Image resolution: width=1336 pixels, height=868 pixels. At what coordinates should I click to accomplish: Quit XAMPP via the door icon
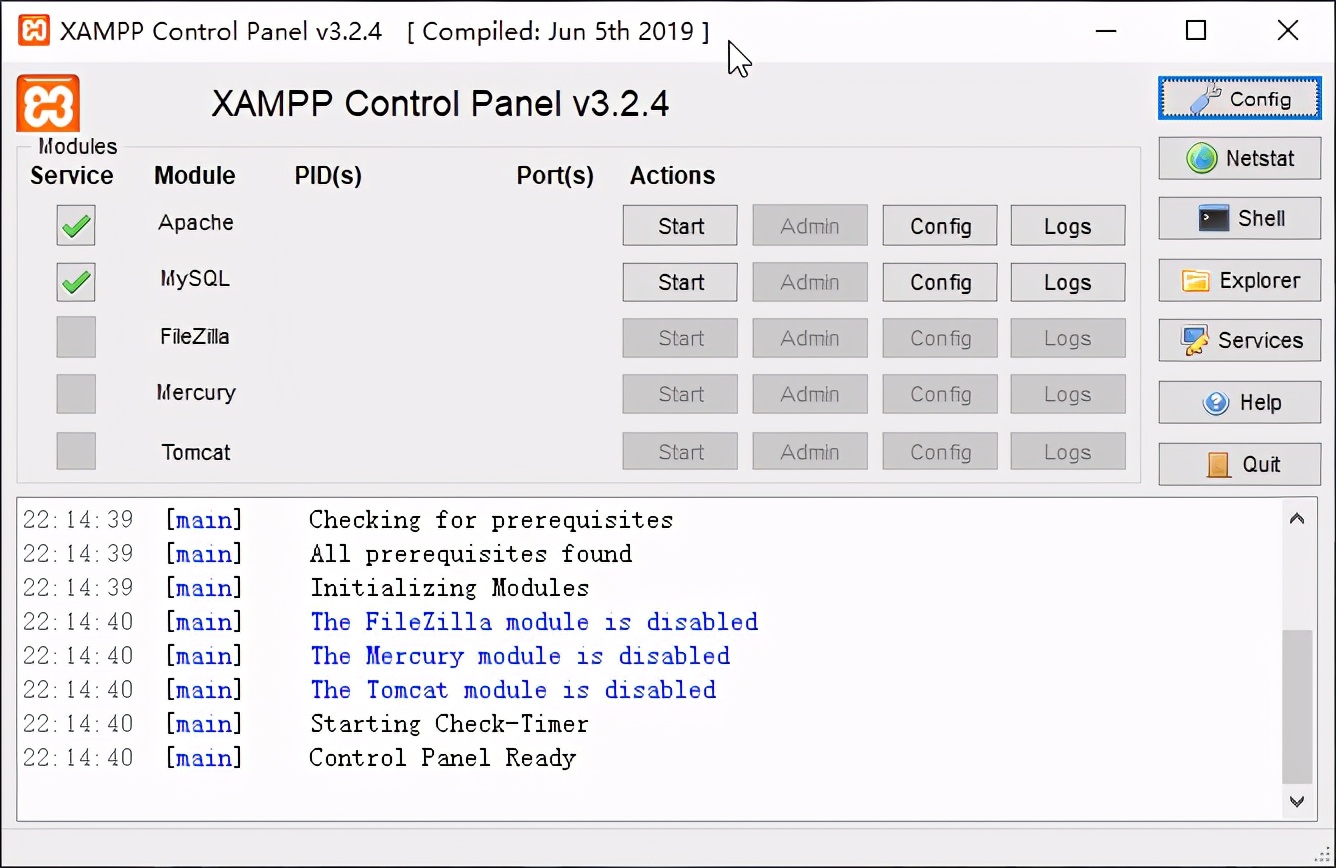[x=1240, y=464]
